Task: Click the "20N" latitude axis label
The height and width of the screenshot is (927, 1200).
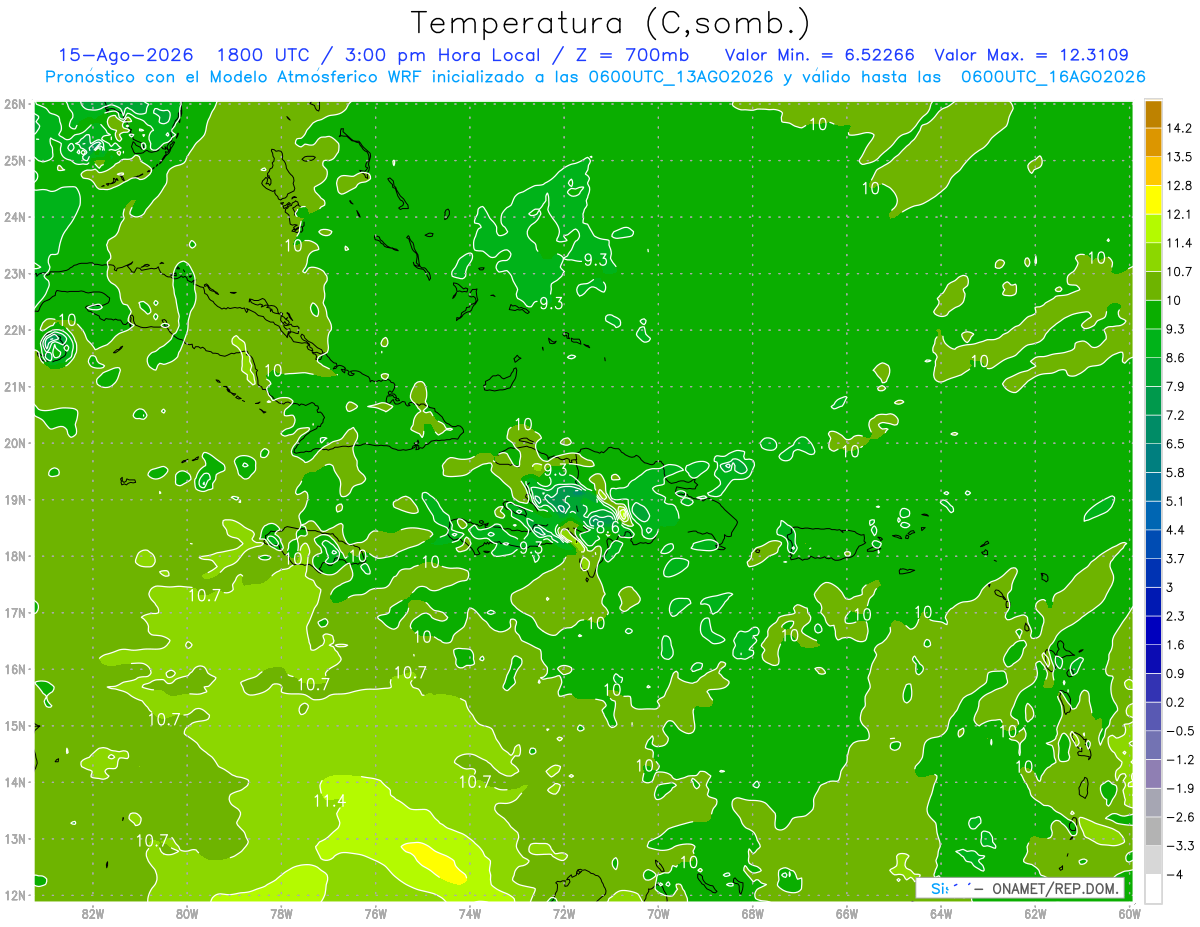Action: (15, 443)
